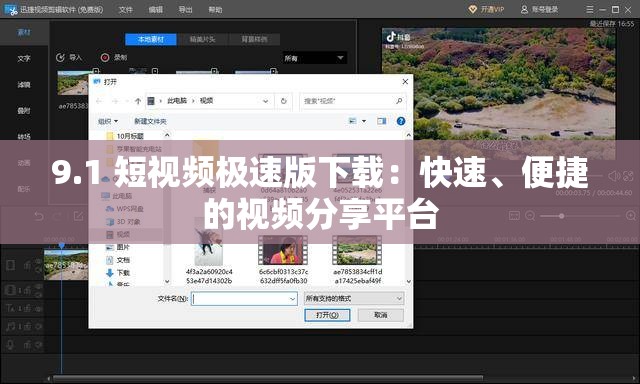Expand recent locations arrow beside forward button
This screenshot has height=384, width=640.
point(127,101)
